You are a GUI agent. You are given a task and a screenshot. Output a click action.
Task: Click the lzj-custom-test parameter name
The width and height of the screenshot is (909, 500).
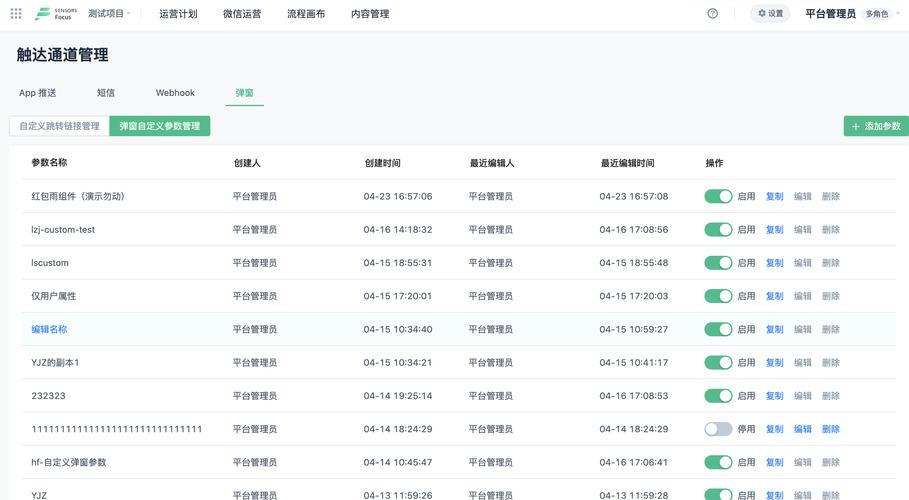pos(63,230)
